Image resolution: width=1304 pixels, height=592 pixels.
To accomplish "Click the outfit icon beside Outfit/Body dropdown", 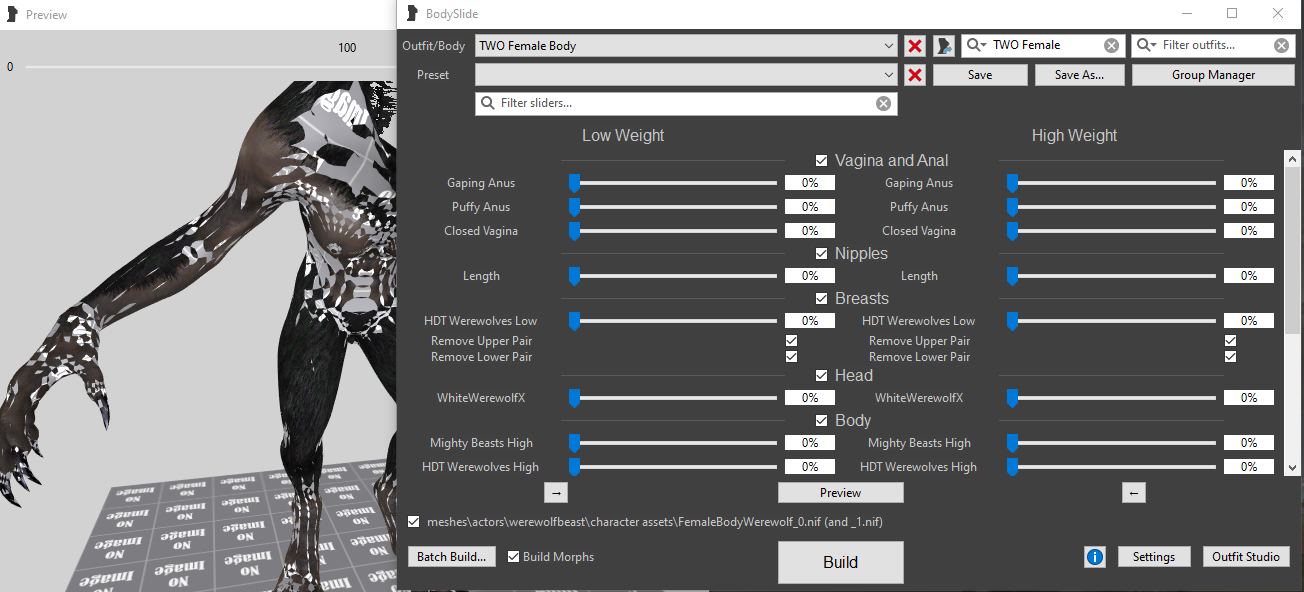I will click(x=943, y=46).
